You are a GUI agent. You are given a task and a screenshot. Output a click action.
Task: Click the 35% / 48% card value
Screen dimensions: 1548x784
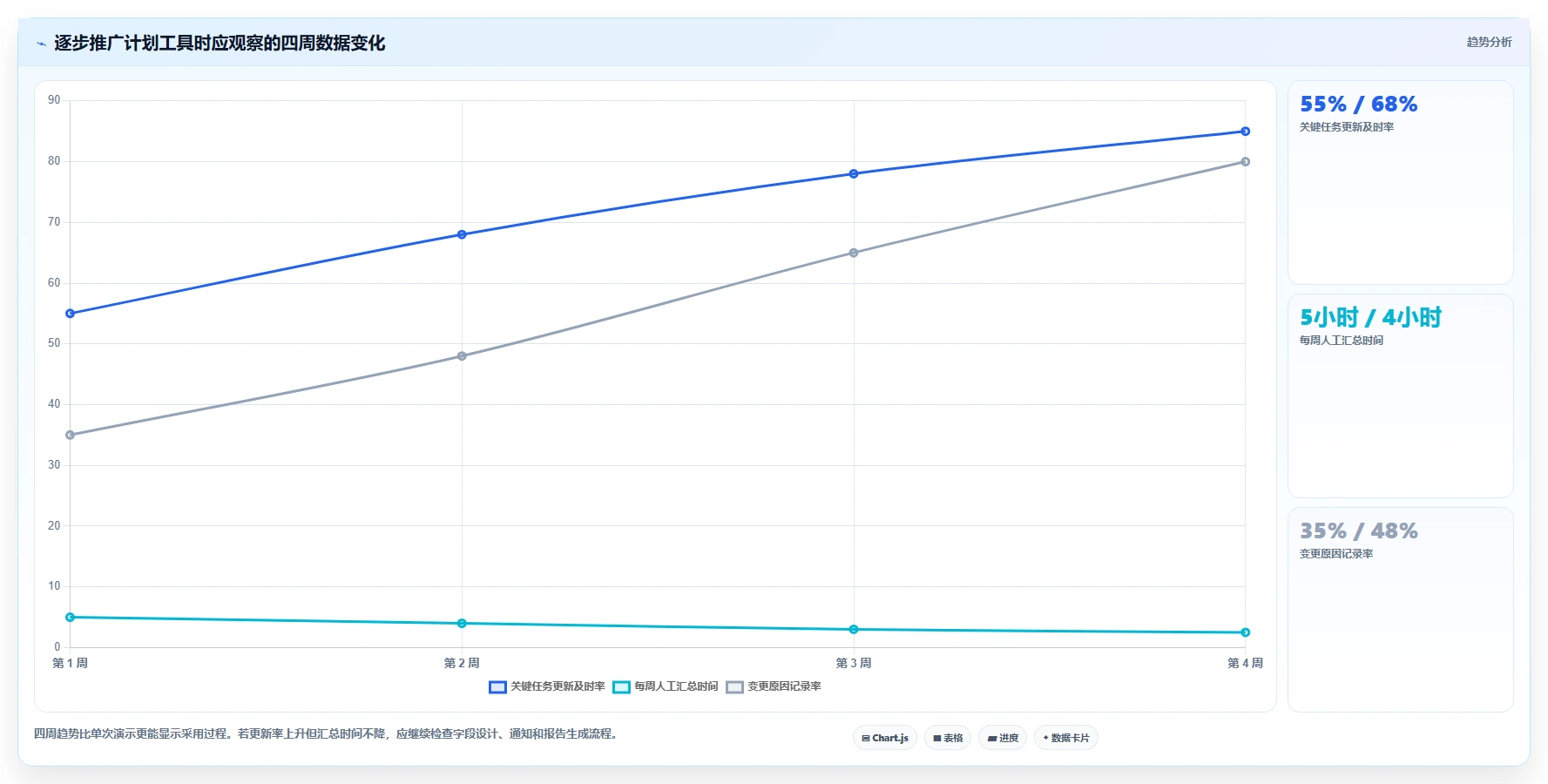(1359, 531)
